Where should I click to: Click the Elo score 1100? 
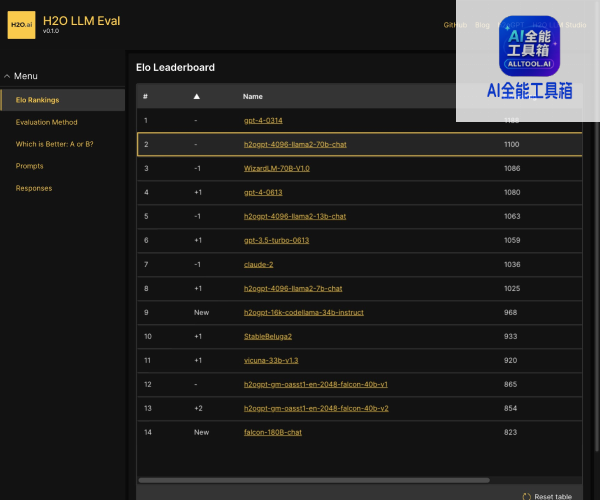(511, 145)
